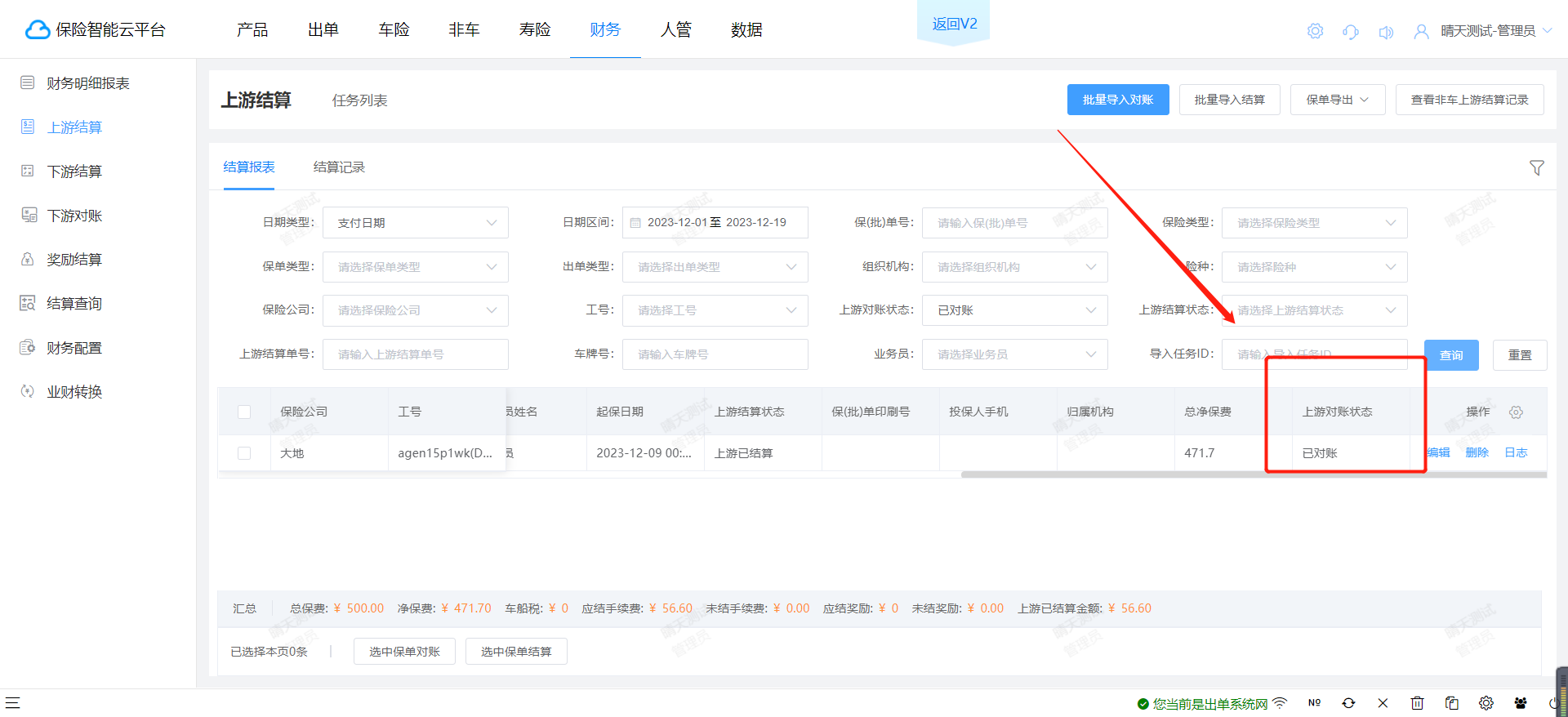Click the 选中保单结算 button

[x=516, y=652]
